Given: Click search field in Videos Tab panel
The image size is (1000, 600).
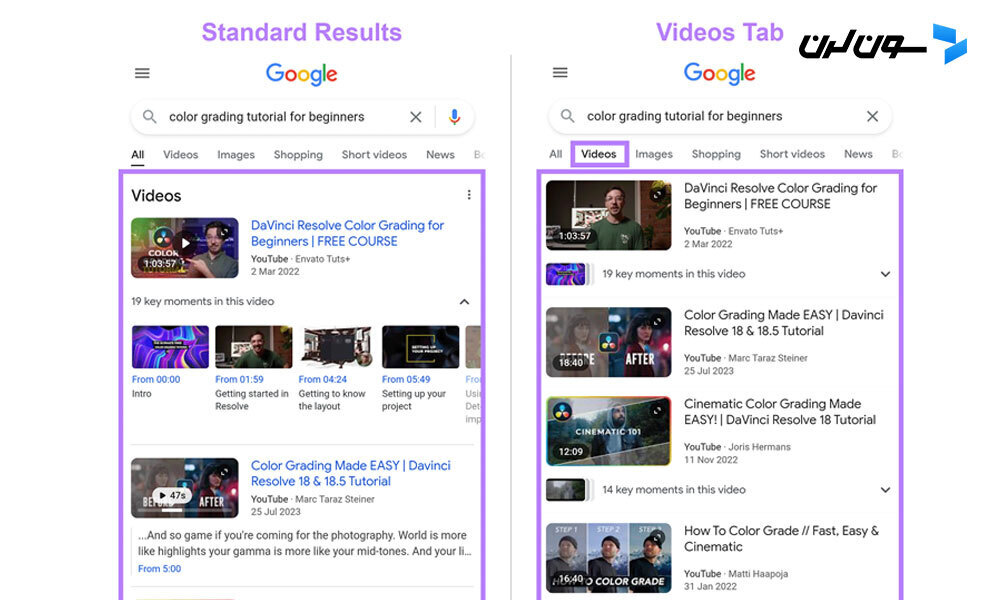Looking at the screenshot, I should [721, 116].
